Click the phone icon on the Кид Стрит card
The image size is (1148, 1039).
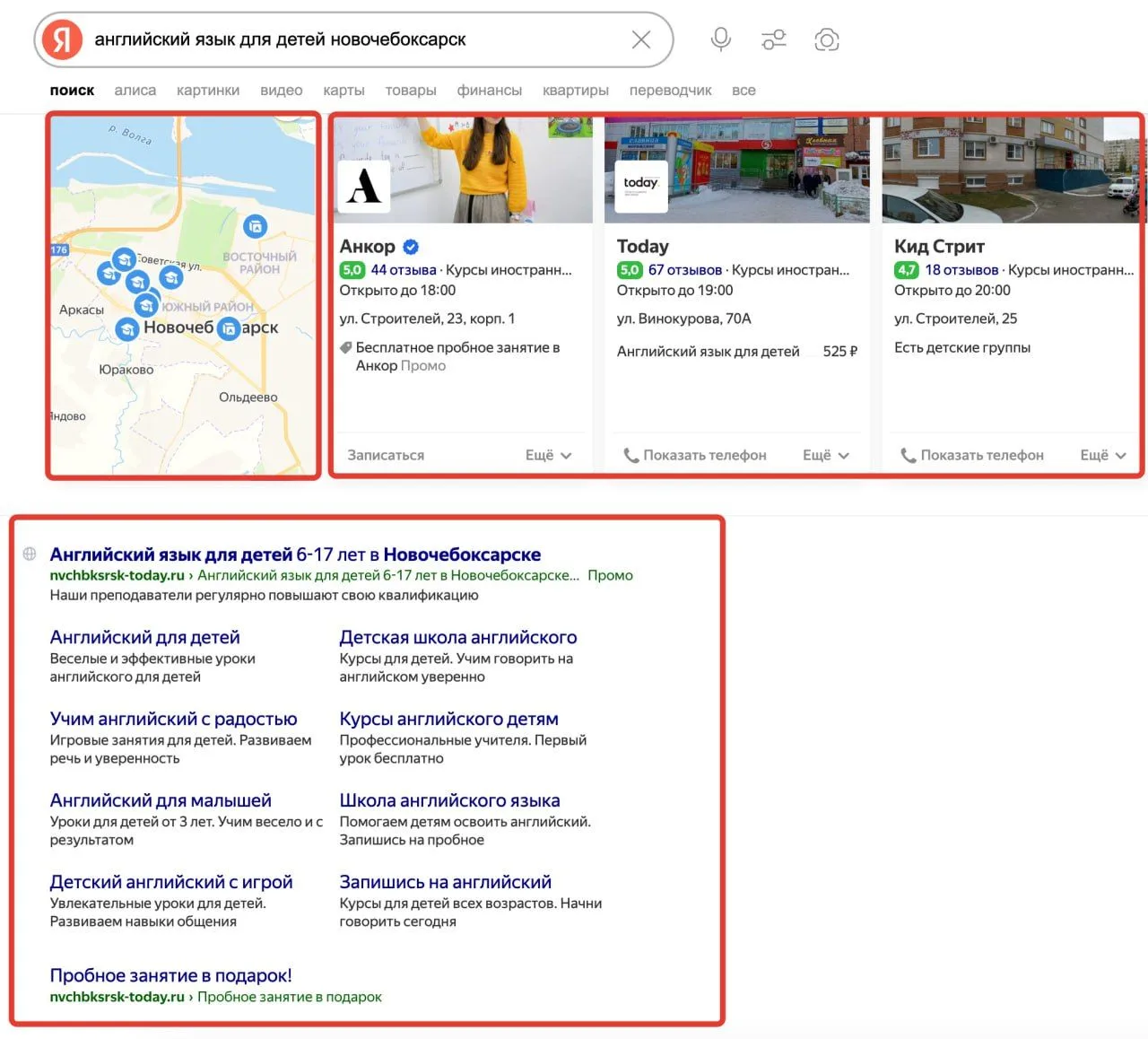click(909, 456)
